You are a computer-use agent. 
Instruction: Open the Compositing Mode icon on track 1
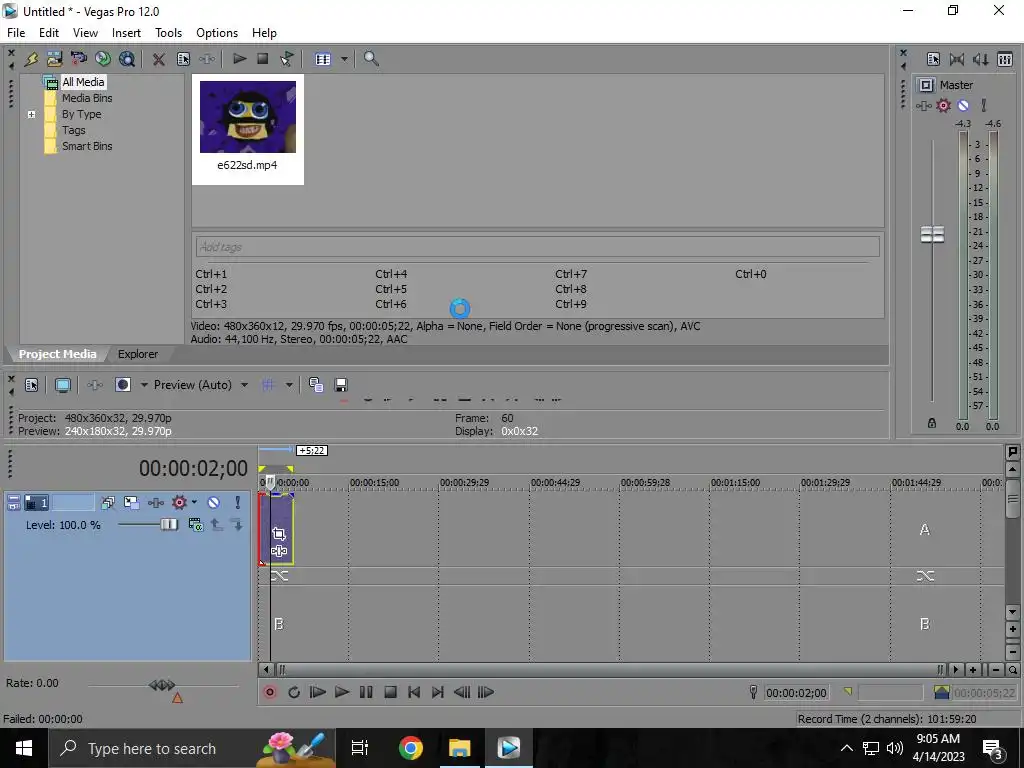point(196,524)
